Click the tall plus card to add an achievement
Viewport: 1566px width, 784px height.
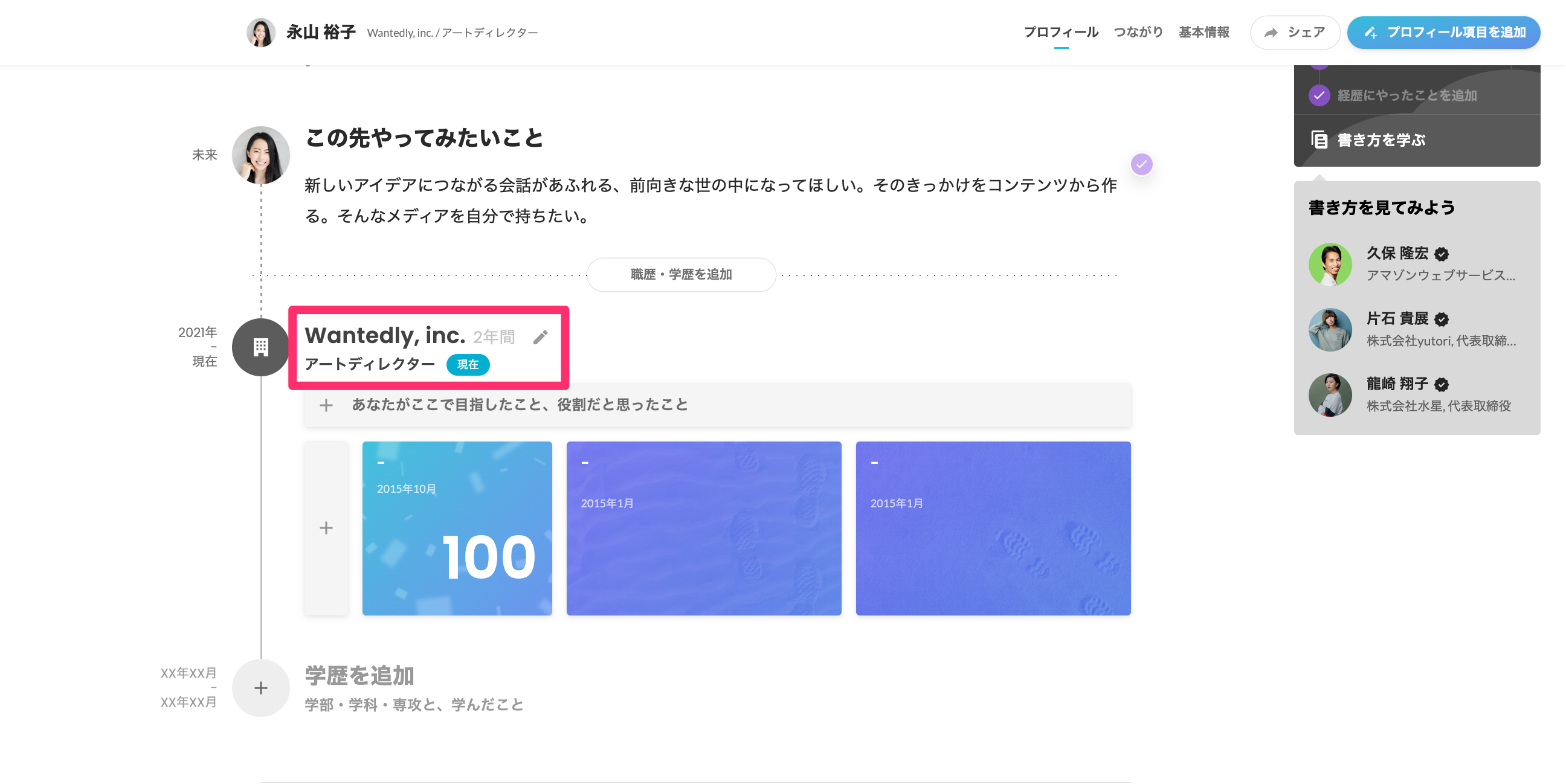point(326,528)
